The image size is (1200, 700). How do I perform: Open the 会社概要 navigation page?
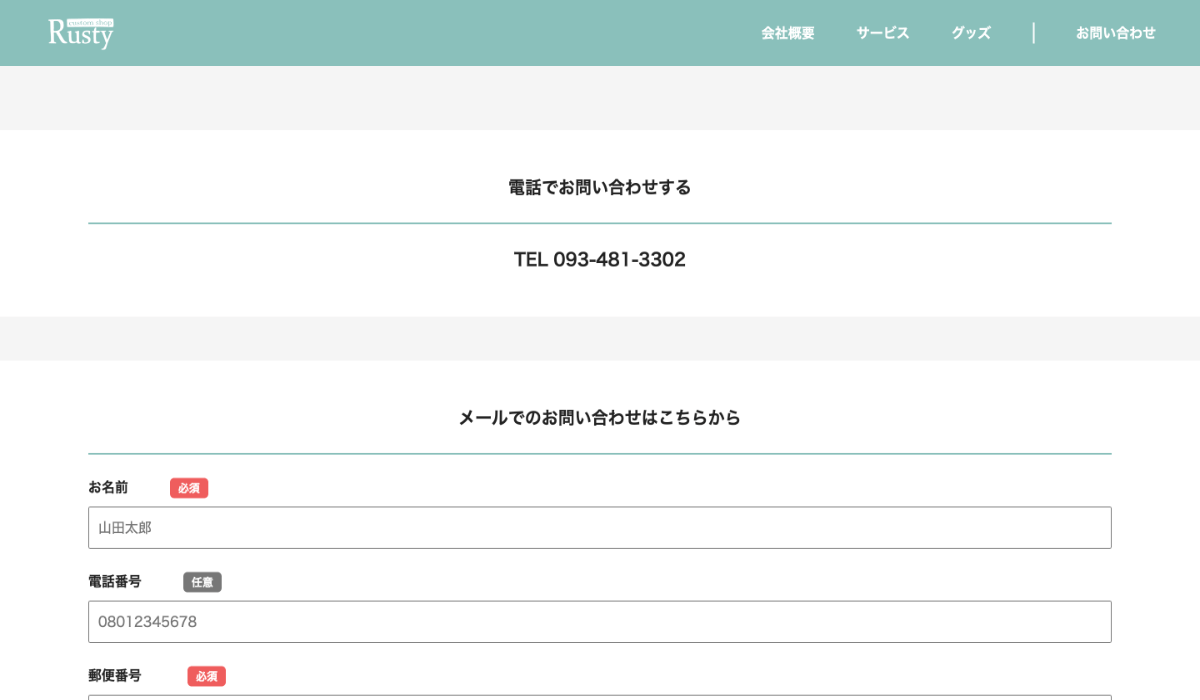tap(787, 33)
